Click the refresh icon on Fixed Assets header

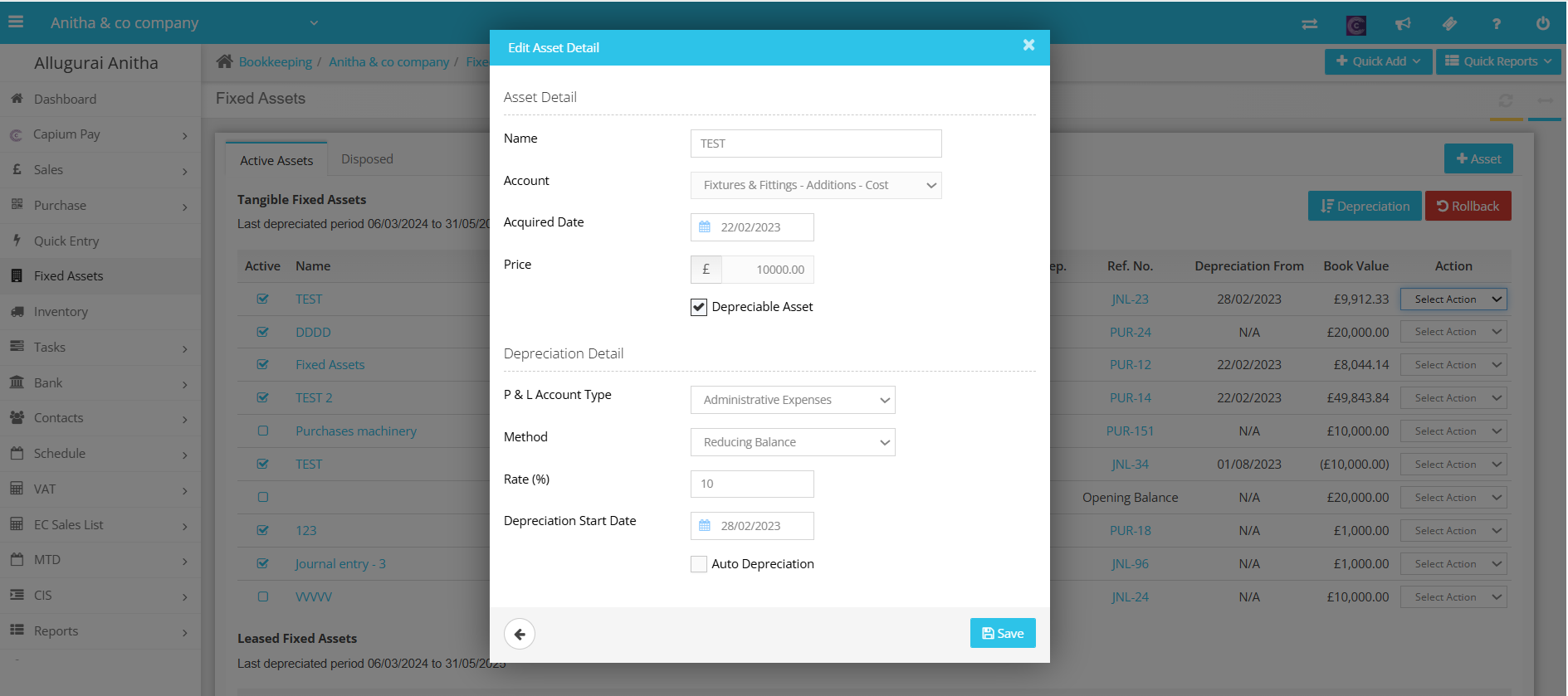(1506, 100)
